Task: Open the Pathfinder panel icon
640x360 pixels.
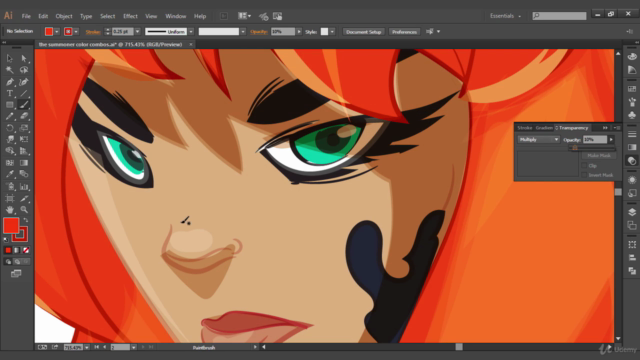Action: 632,271
